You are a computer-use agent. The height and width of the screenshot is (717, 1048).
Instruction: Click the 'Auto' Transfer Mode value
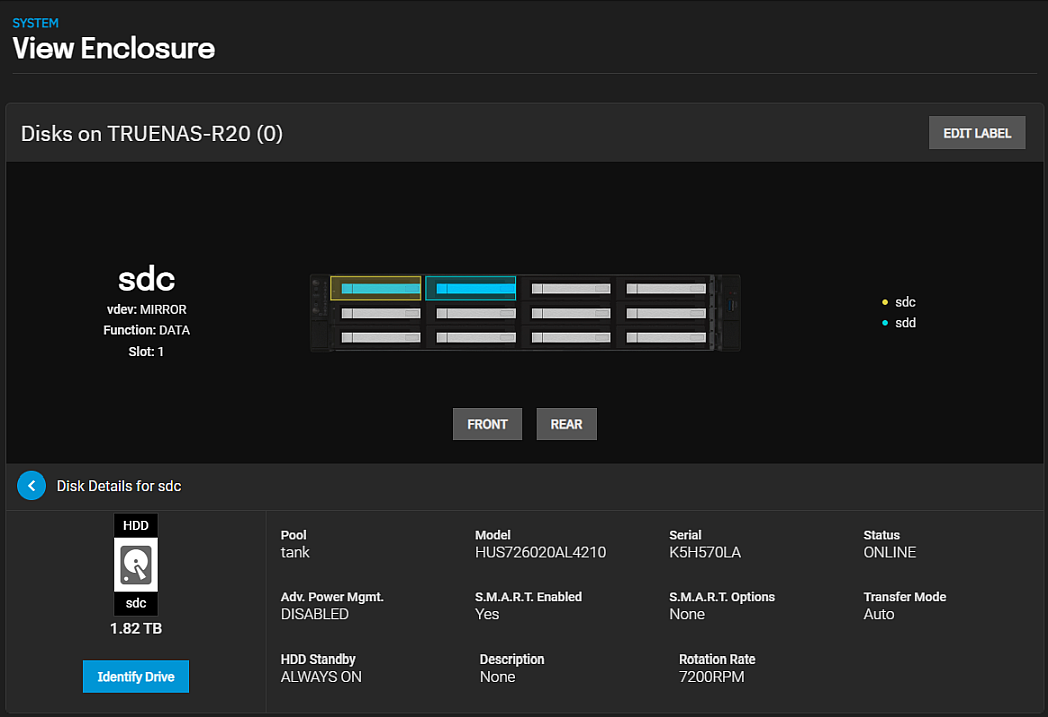point(879,614)
